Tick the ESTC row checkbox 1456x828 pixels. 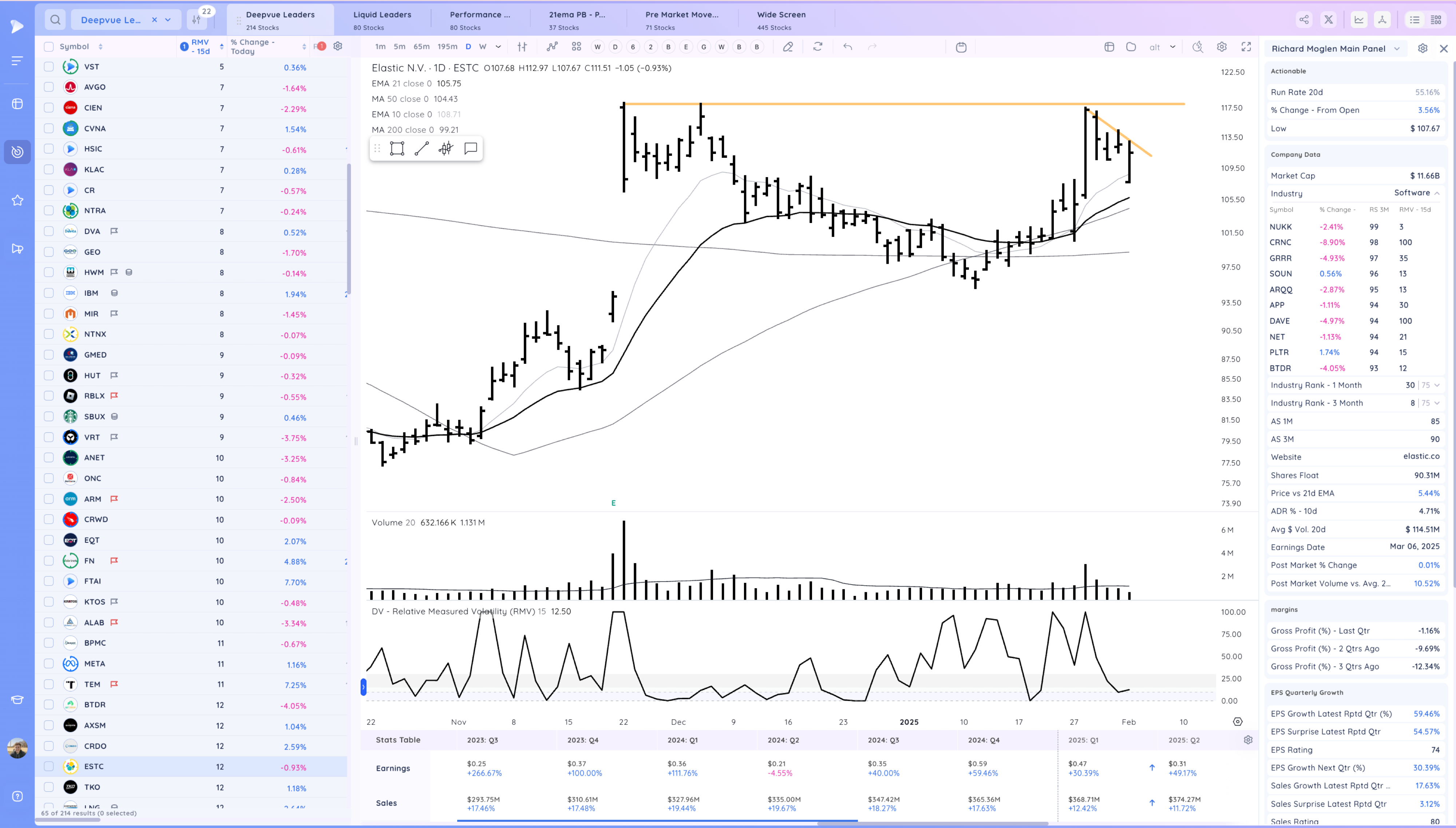click(49, 767)
